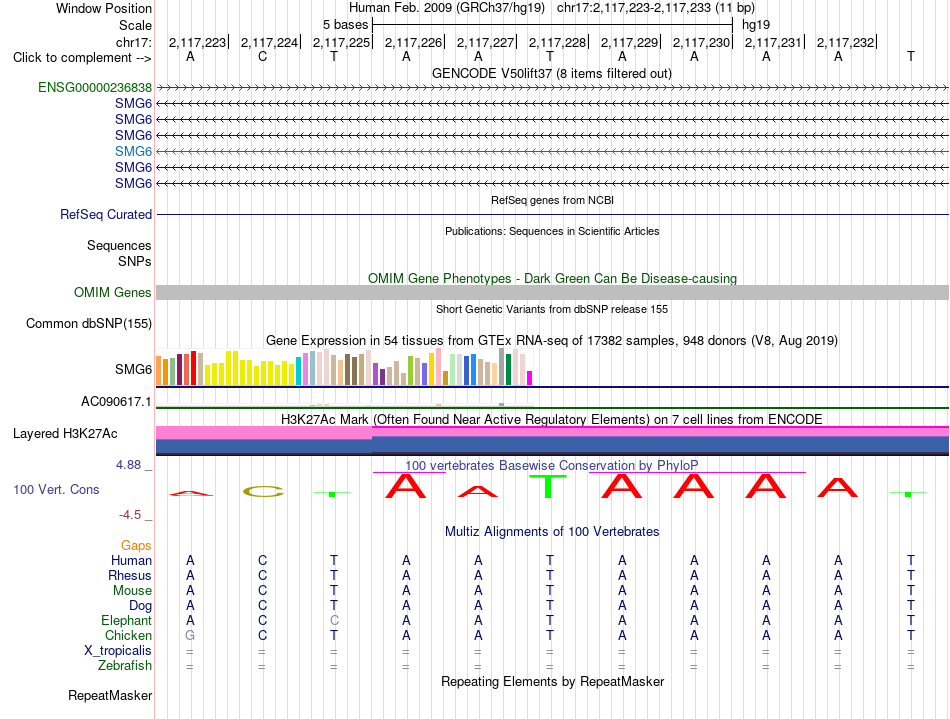Open the OMIM Gene Phenotypes track title

tap(553, 279)
